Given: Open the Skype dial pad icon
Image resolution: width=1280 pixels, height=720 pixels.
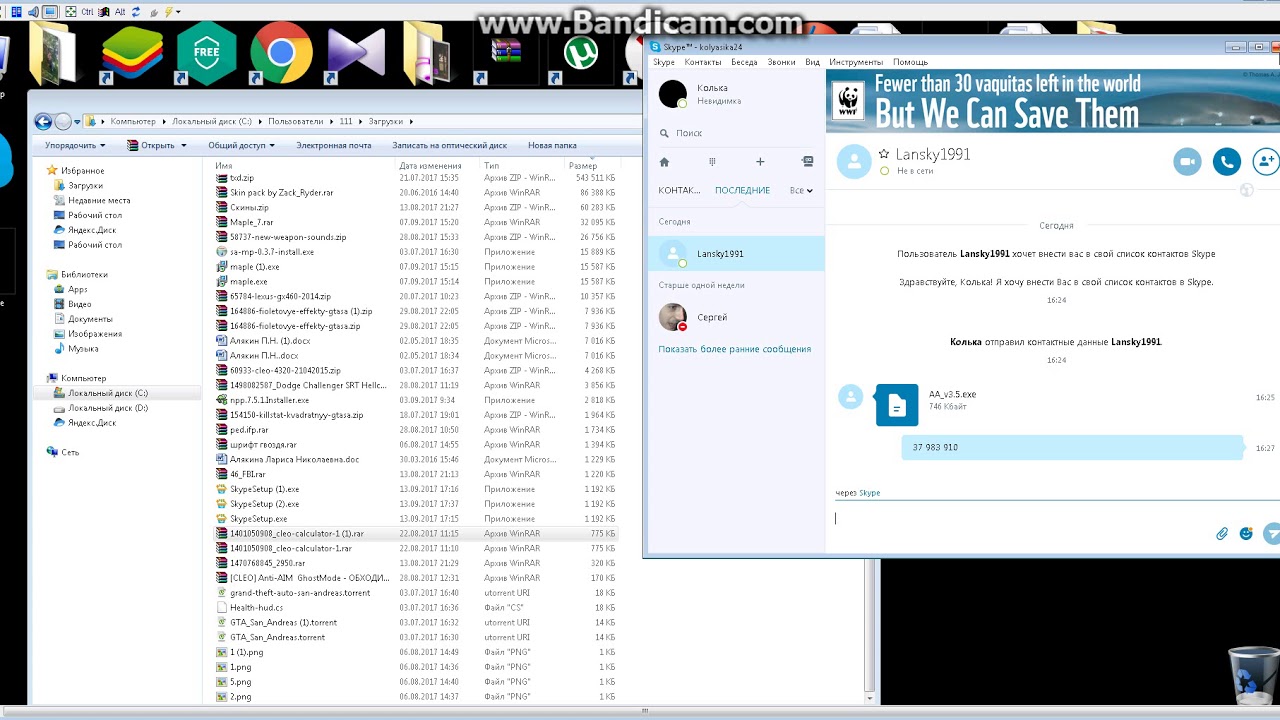Looking at the screenshot, I should click(x=712, y=162).
